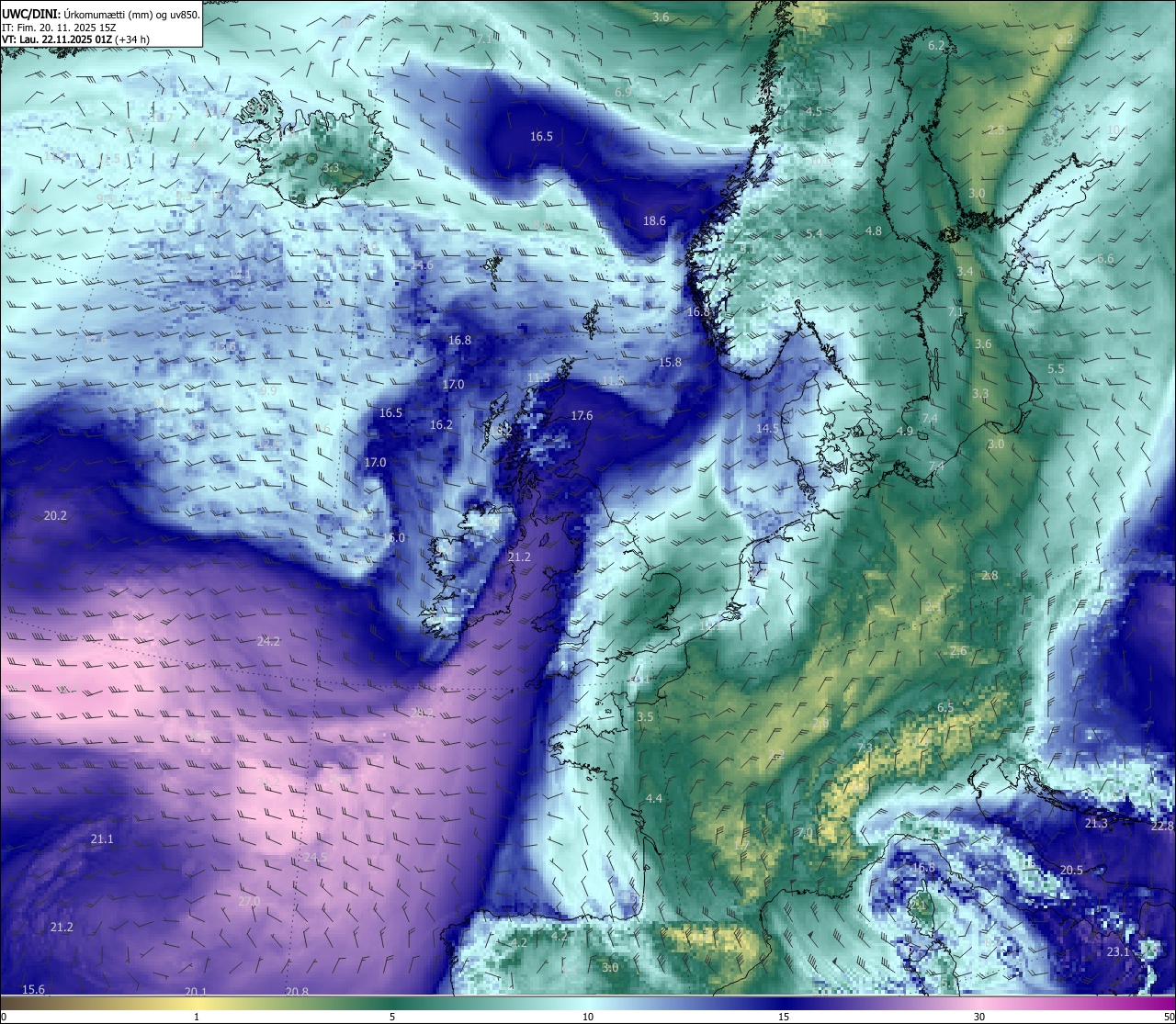Click the map value "2.6"
Image resolution: width=1176 pixels, height=1024 pixels.
958,651
